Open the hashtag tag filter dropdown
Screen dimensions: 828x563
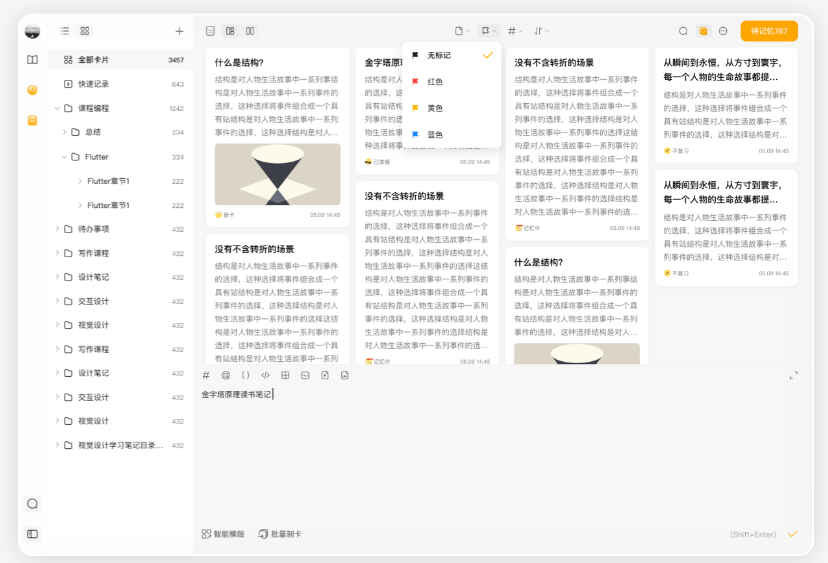[x=515, y=31]
